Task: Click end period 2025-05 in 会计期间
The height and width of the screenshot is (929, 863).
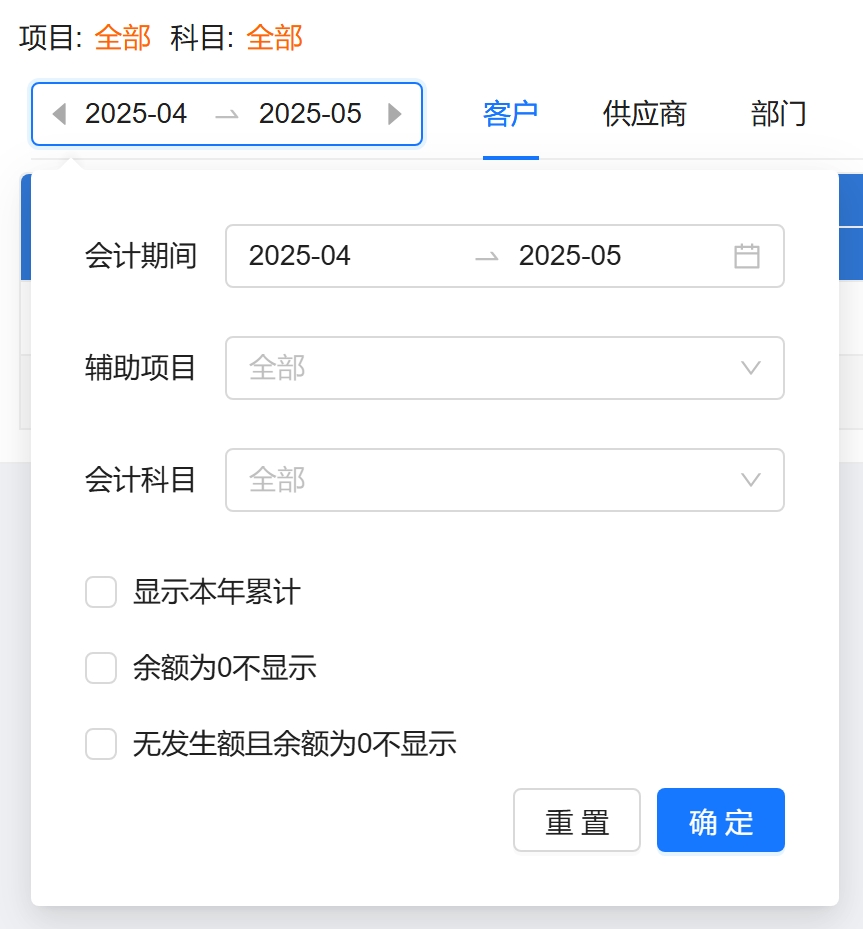Action: pyautogui.click(x=570, y=256)
